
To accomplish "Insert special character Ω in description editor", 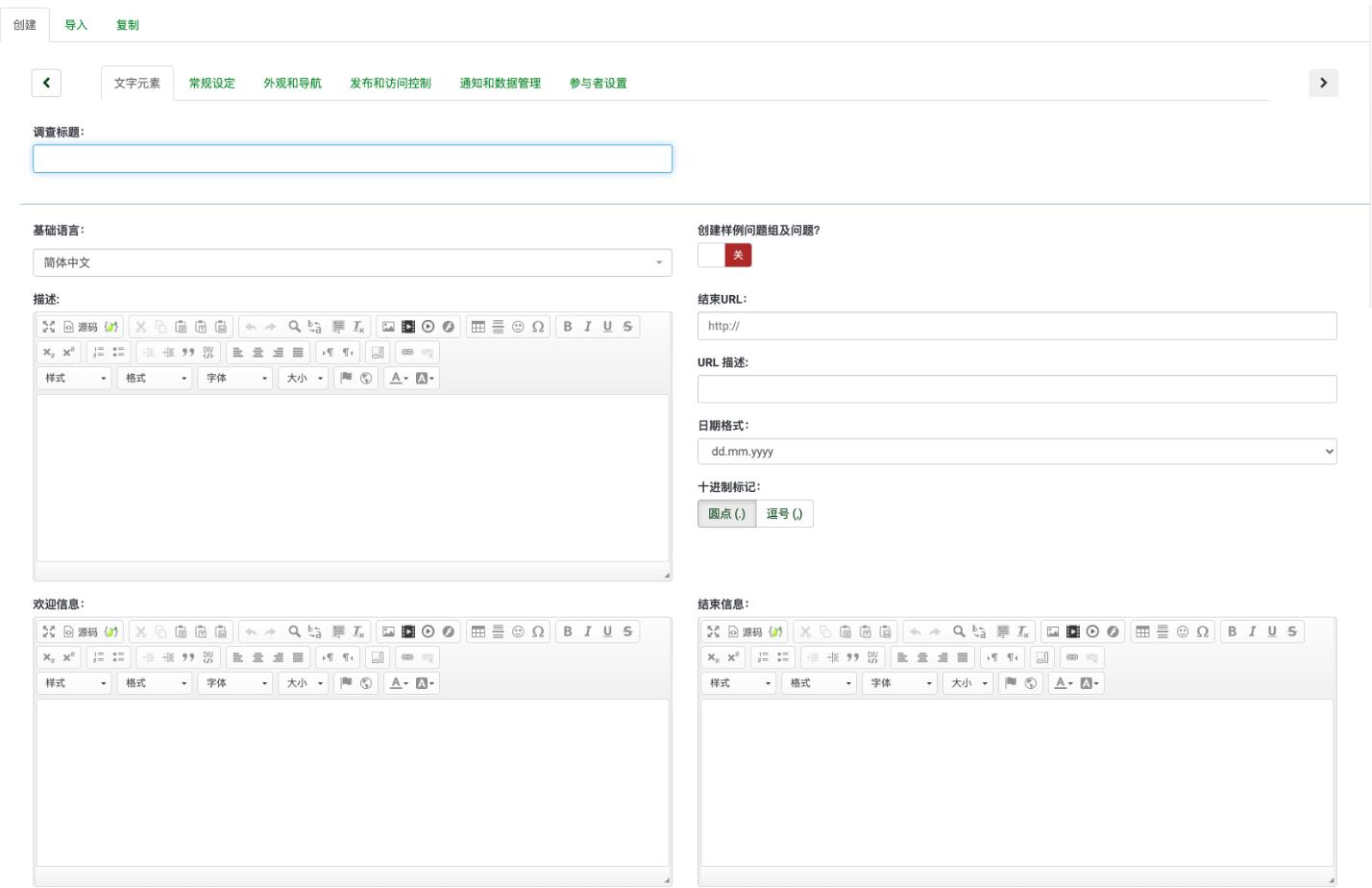I will (x=537, y=326).
